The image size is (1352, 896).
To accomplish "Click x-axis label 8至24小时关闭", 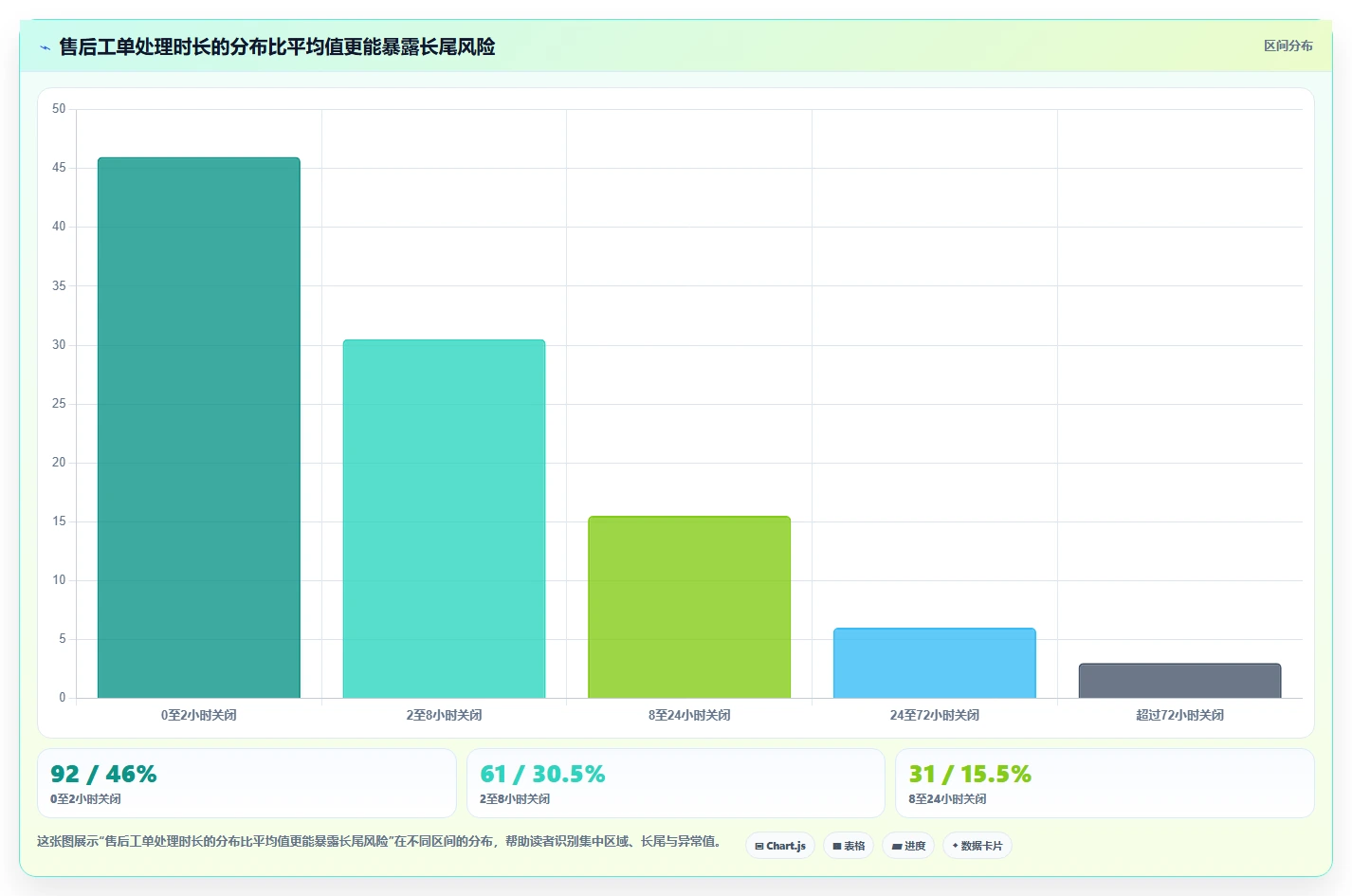I will click(x=689, y=715).
